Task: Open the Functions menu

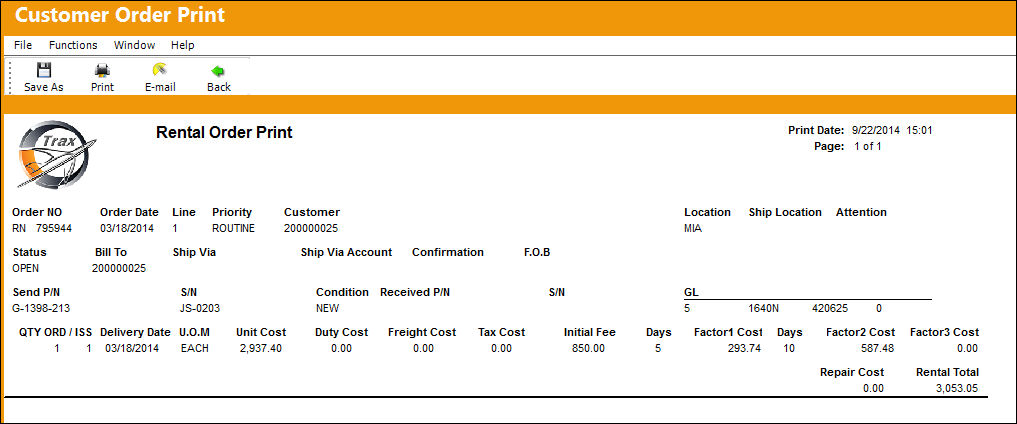Action: 73,45
